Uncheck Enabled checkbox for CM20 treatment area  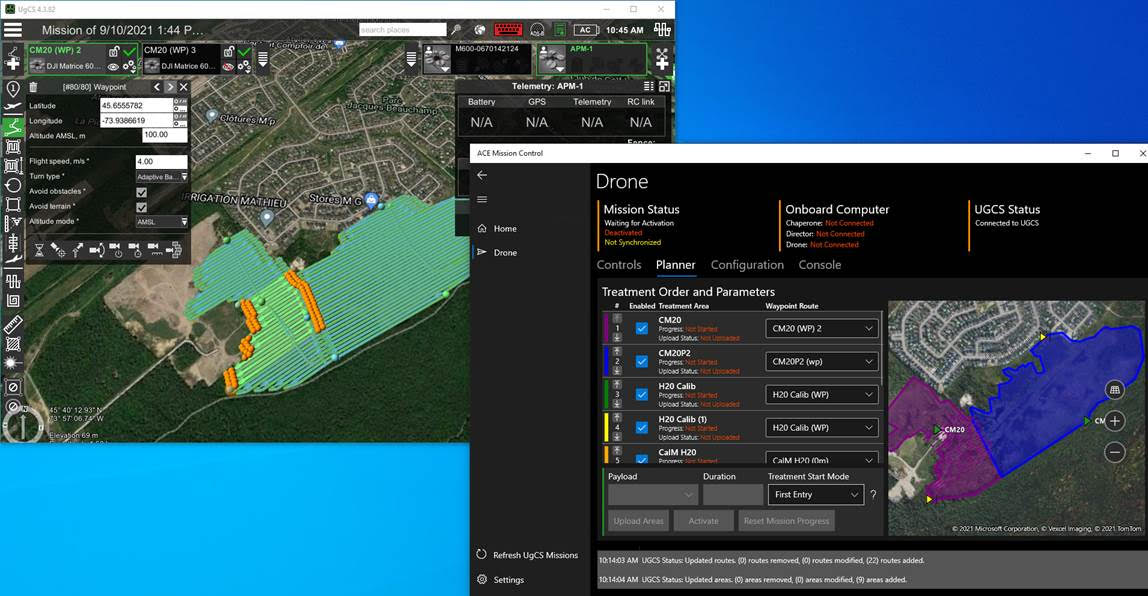pyautogui.click(x=642, y=329)
